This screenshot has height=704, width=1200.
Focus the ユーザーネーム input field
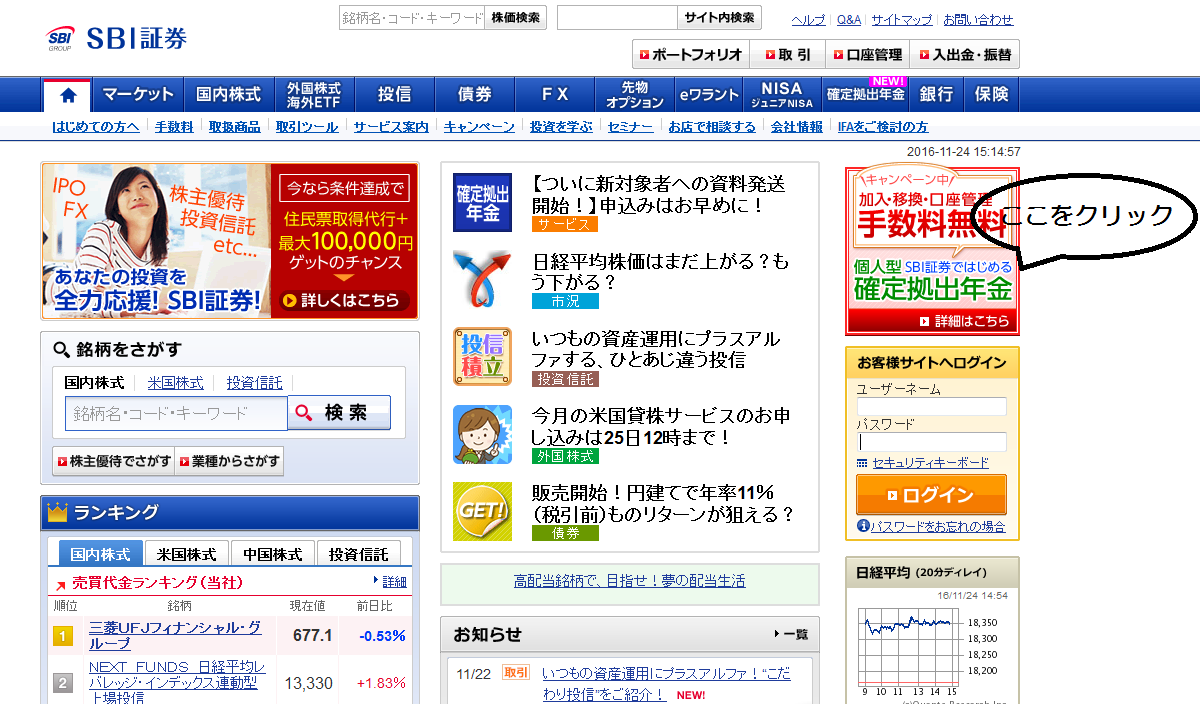(931, 406)
